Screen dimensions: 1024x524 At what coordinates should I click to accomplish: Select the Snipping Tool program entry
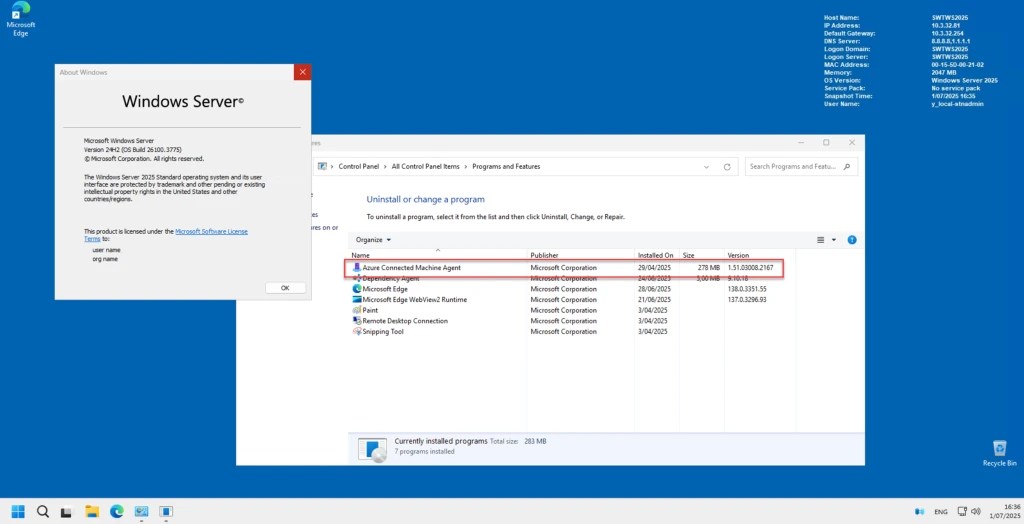(x=383, y=332)
